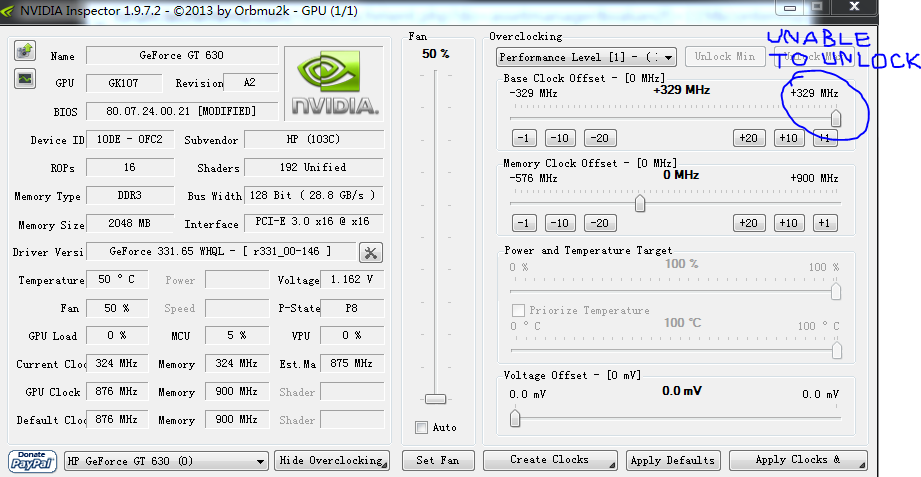Click the Memory Clock +20 button

[748, 223]
